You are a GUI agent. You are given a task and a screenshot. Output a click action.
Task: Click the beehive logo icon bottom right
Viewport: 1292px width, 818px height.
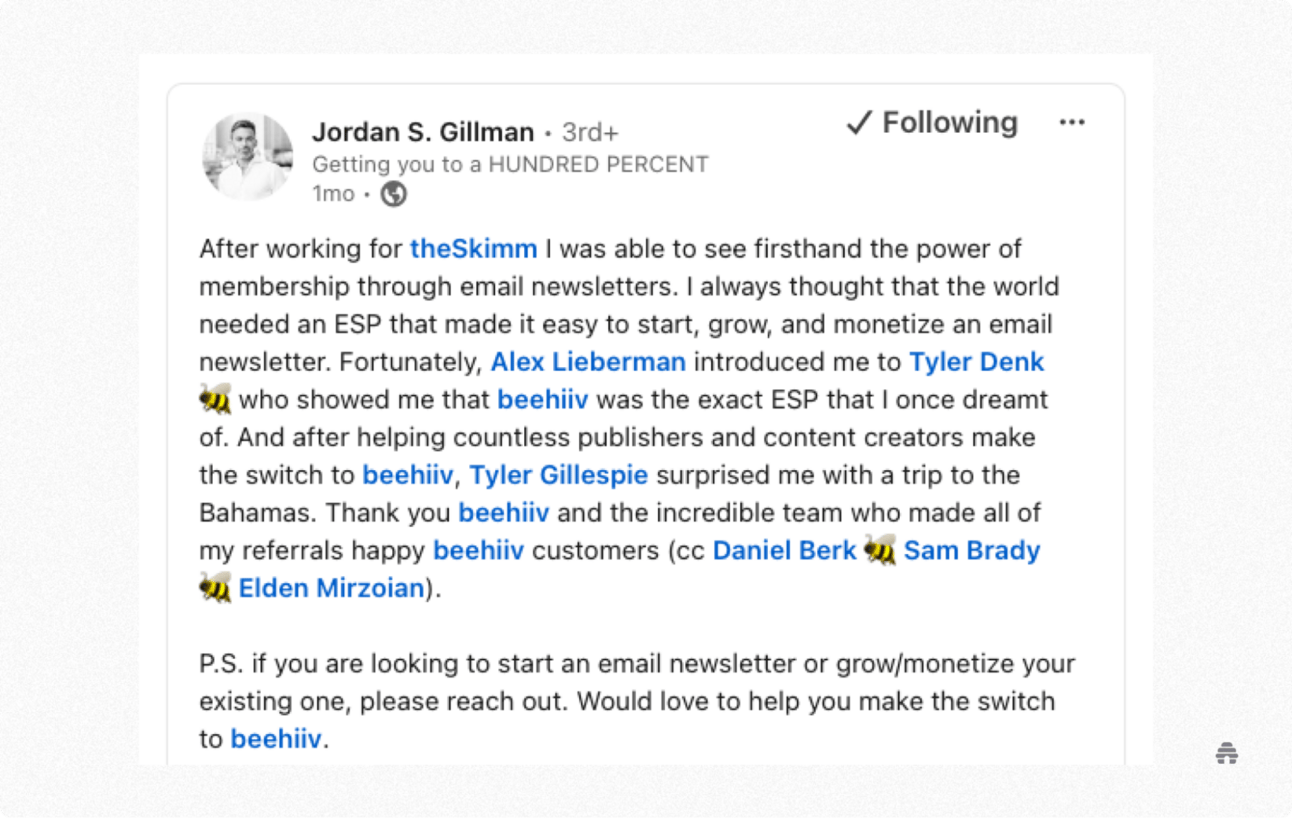(1227, 754)
